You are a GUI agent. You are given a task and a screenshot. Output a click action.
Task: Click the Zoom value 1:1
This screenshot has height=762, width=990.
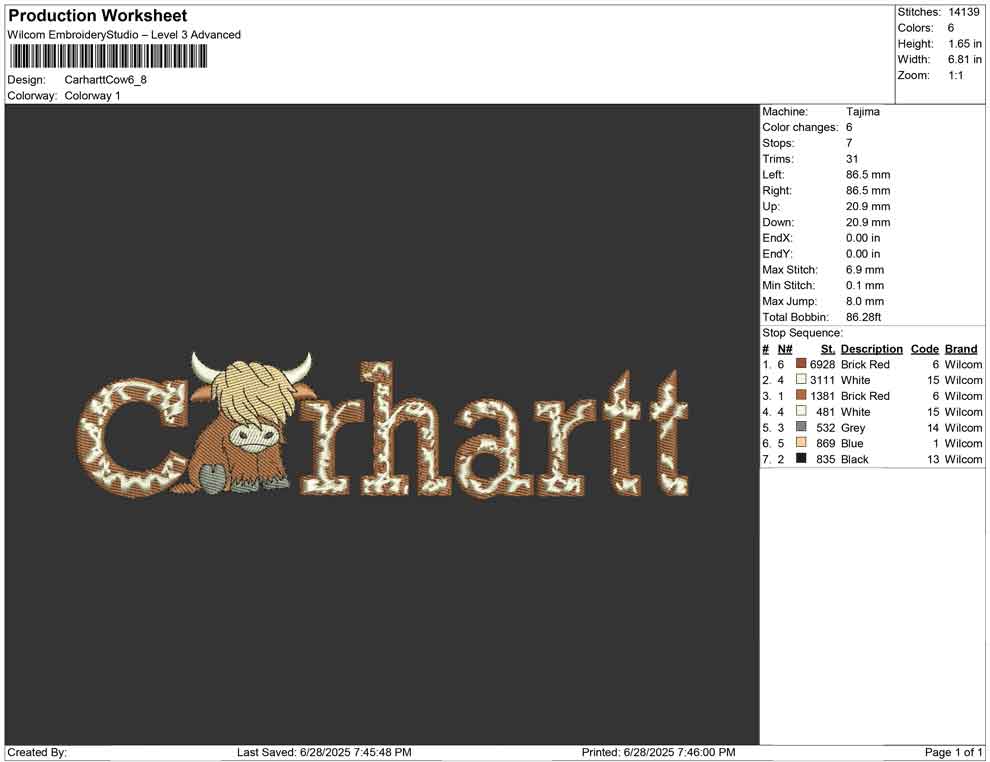pos(956,75)
